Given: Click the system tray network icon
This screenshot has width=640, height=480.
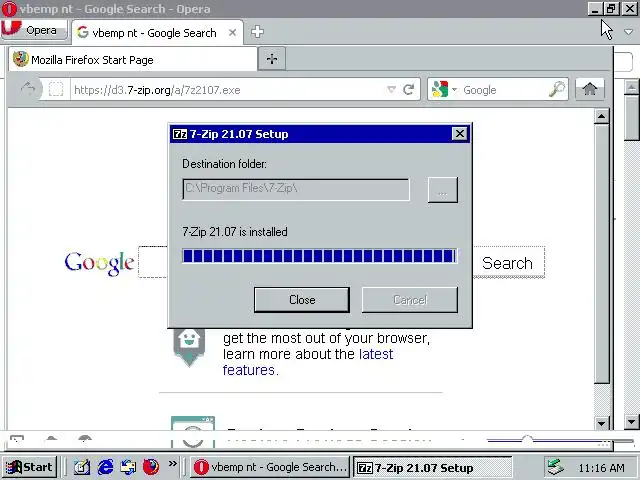Looking at the screenshot, I should [x=555, y=467].
